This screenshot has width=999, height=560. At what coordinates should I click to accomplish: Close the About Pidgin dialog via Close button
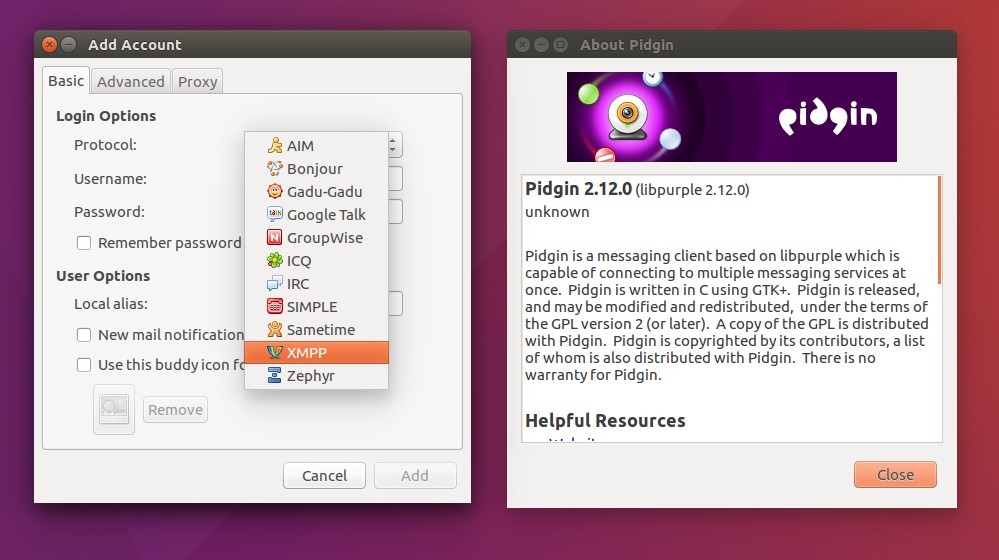pos(895,475)
